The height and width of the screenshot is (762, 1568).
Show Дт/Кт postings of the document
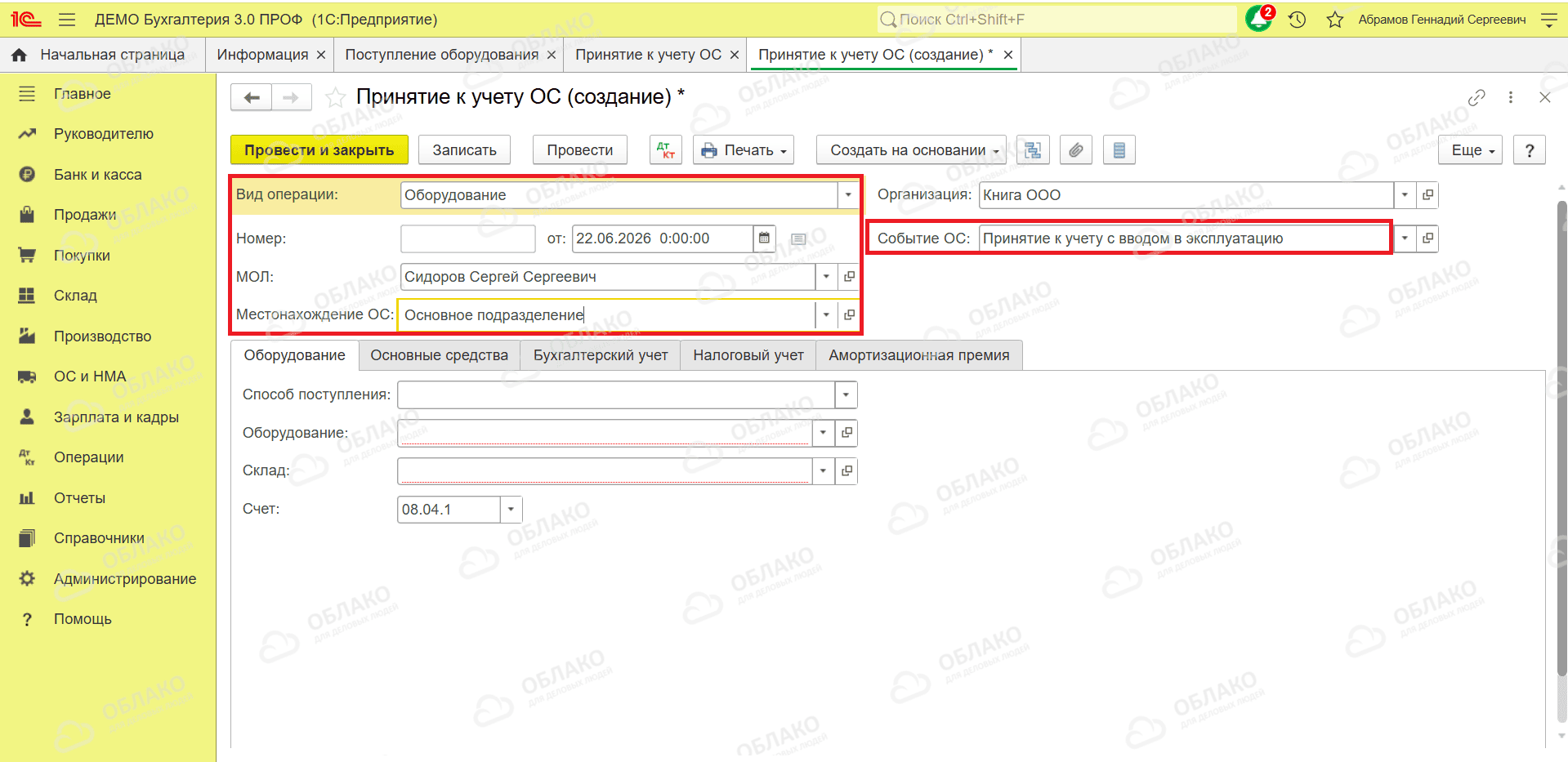(x=666, y=150)
